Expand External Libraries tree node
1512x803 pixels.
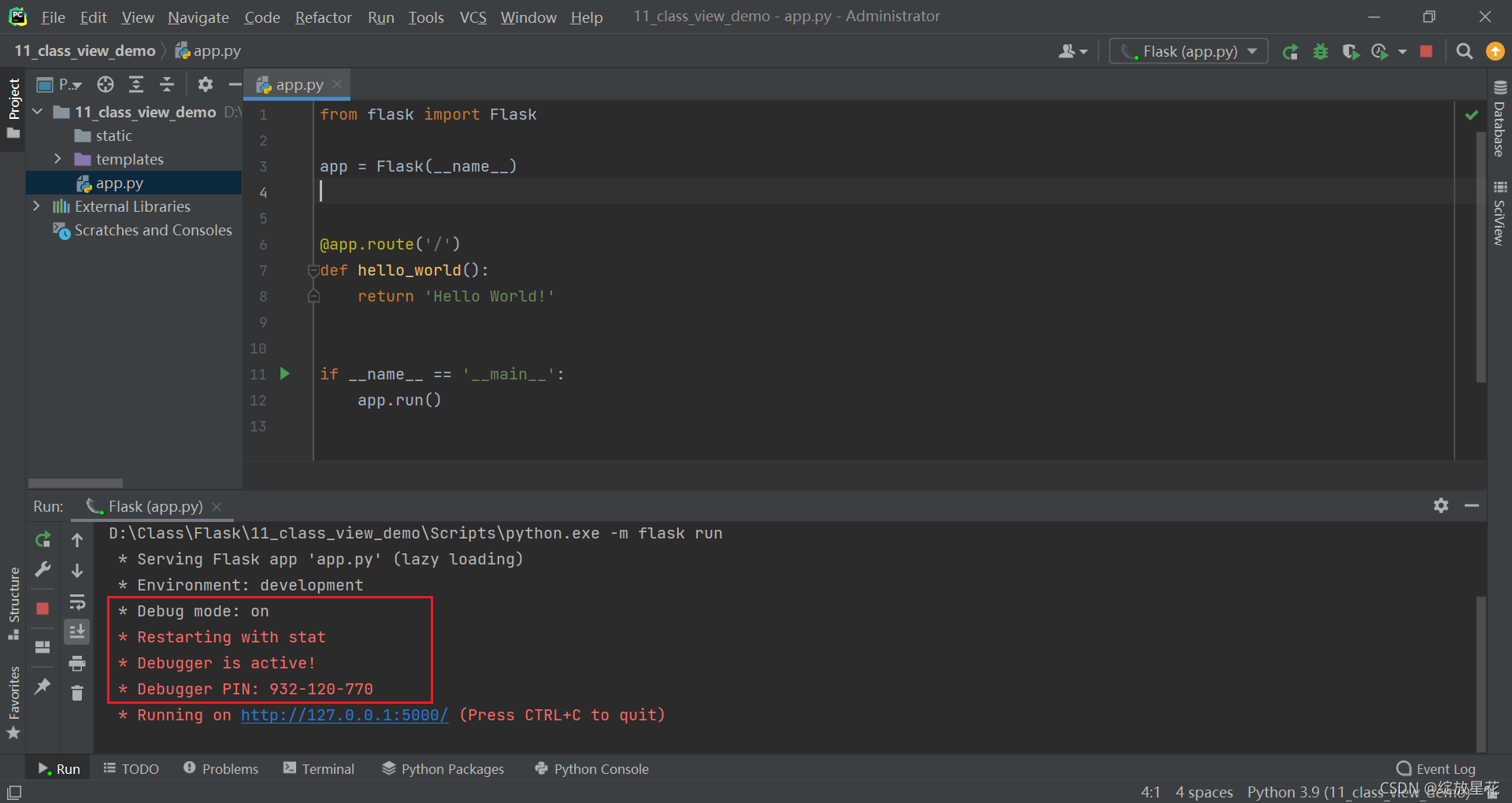36,206
